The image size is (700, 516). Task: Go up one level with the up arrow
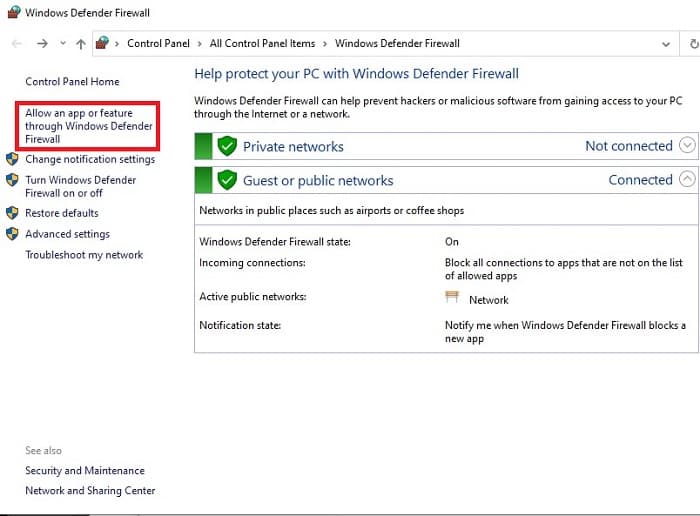click(81, 43)
